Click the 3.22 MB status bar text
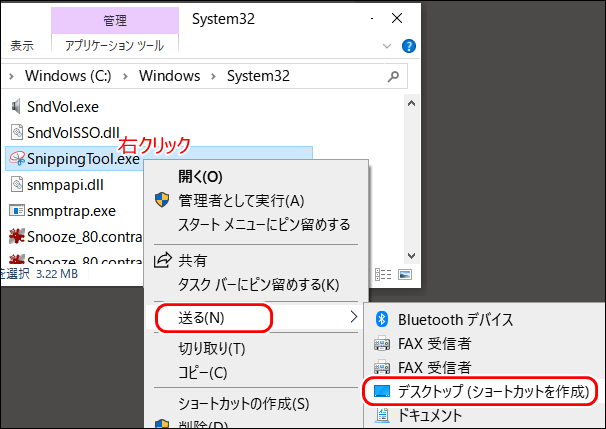The height and width of the screenshot is (429, 606). tap(57, 274)
